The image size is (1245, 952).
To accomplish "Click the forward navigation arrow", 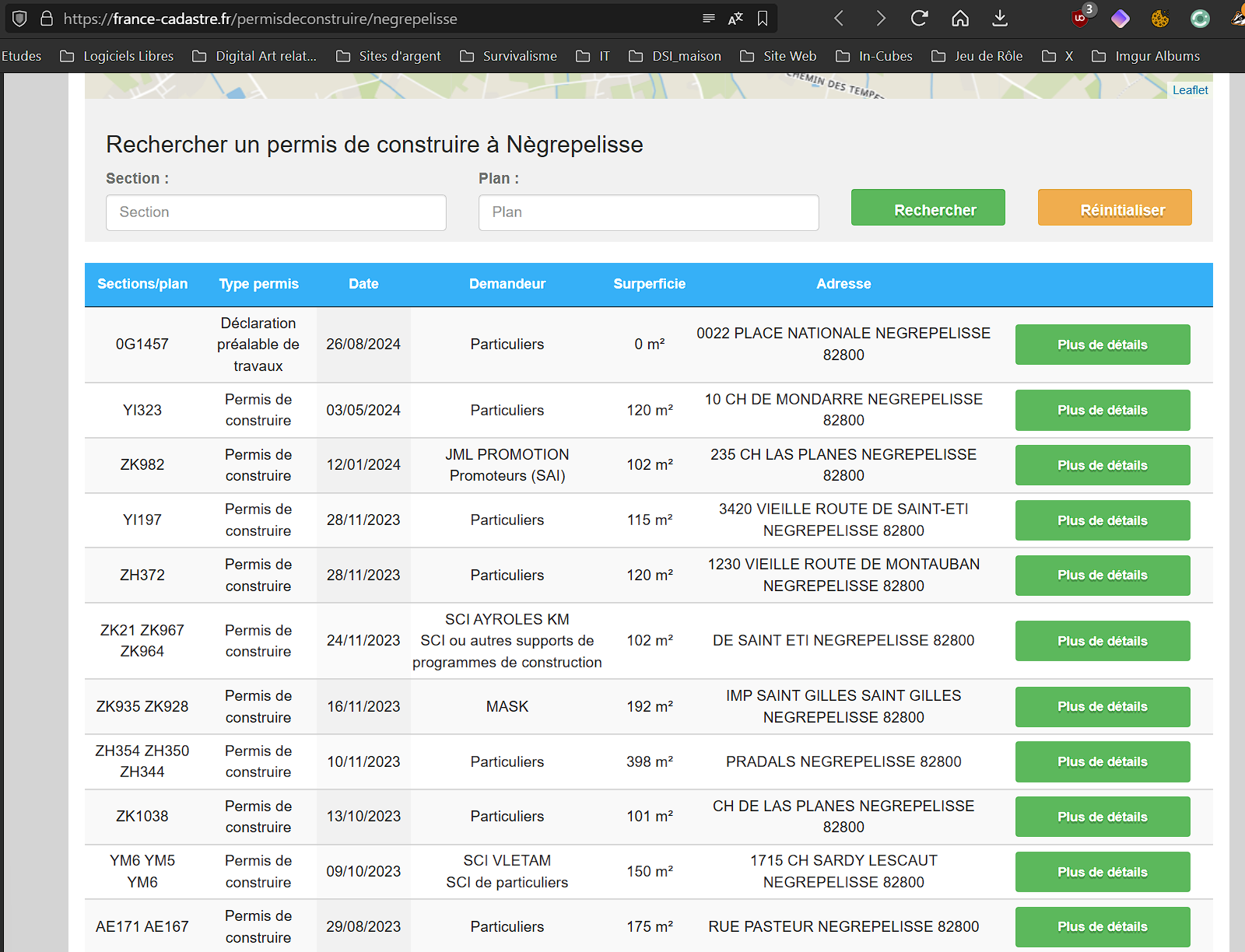I will pos(880,19).
